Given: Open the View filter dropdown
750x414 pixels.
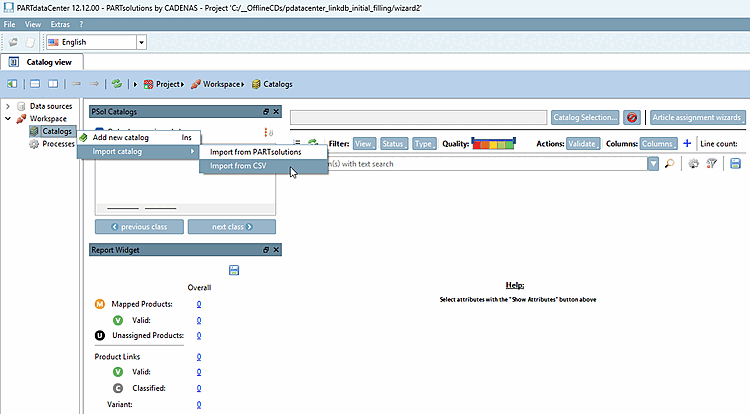Looking at the screenshot, I should [364, 144].
